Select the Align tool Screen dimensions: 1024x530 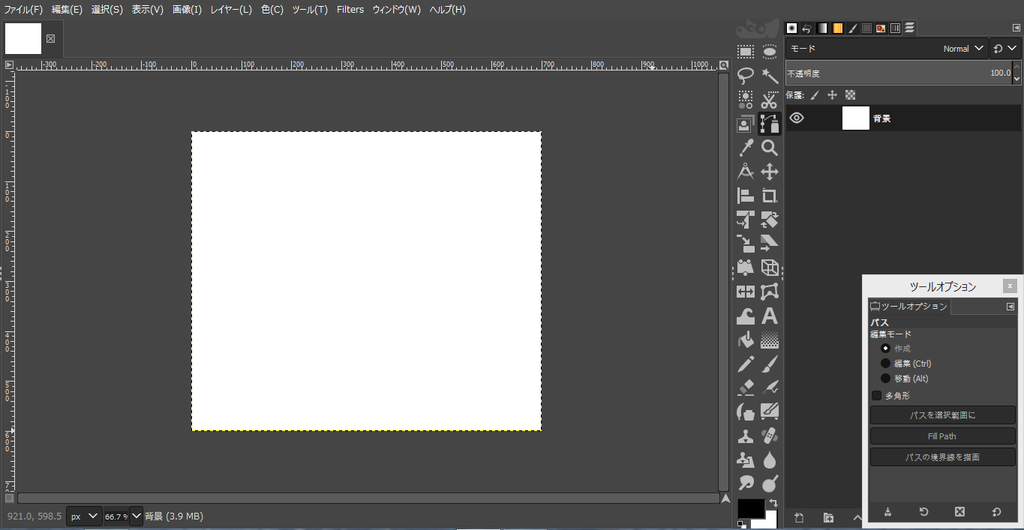(745, 196)
